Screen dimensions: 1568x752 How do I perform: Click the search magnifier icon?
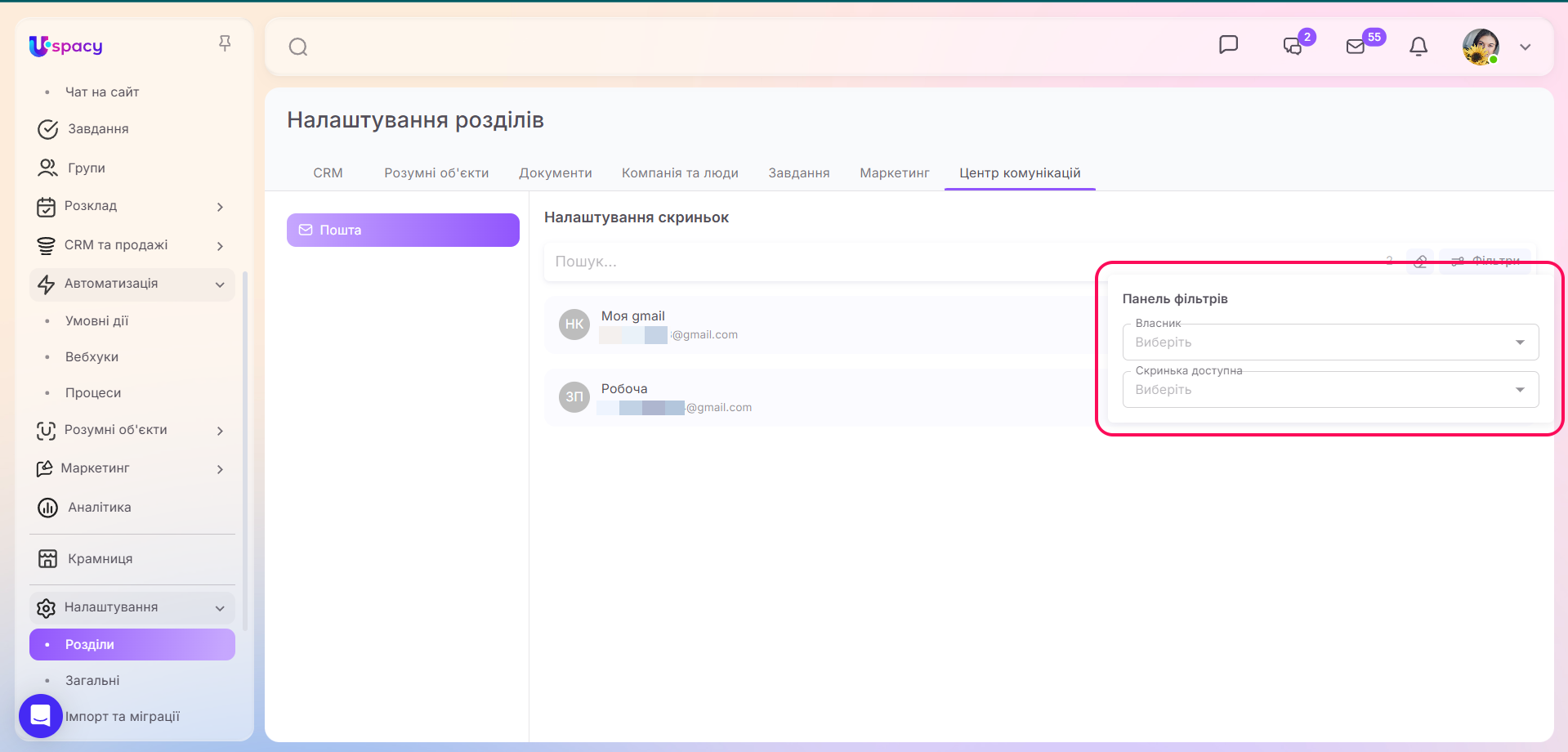tap(298, 47)
